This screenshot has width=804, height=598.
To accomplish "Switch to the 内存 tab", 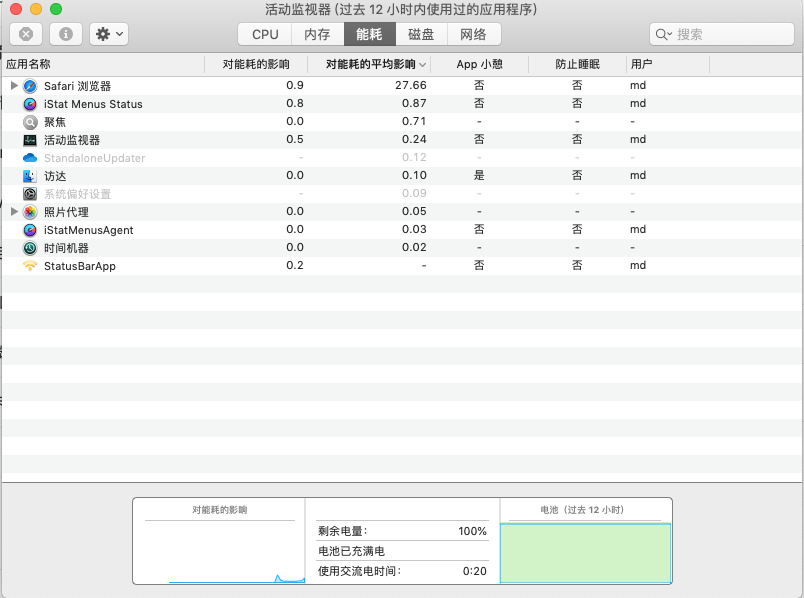I will click(317, 34).
